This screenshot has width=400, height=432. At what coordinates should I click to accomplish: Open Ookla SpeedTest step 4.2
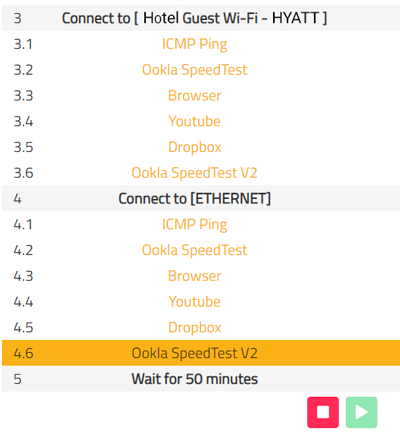tap(194, 250)
